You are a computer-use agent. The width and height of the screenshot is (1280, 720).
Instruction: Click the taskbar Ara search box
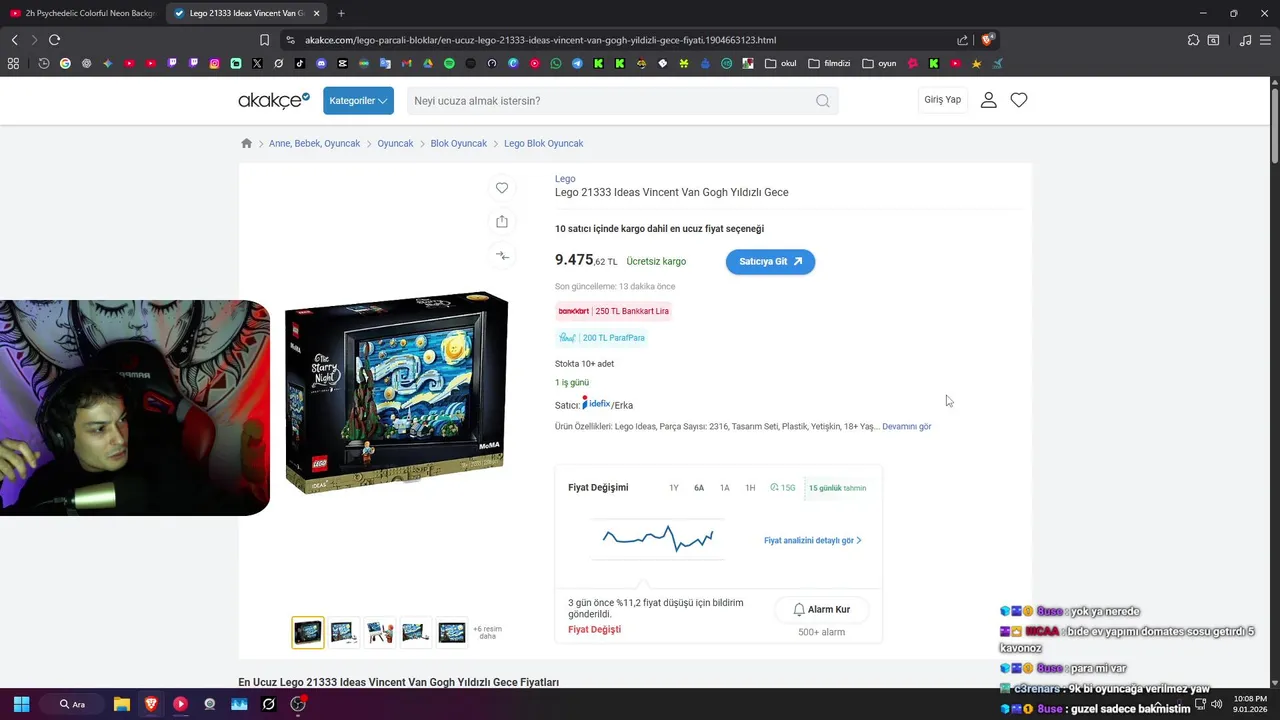click(71, 704)
